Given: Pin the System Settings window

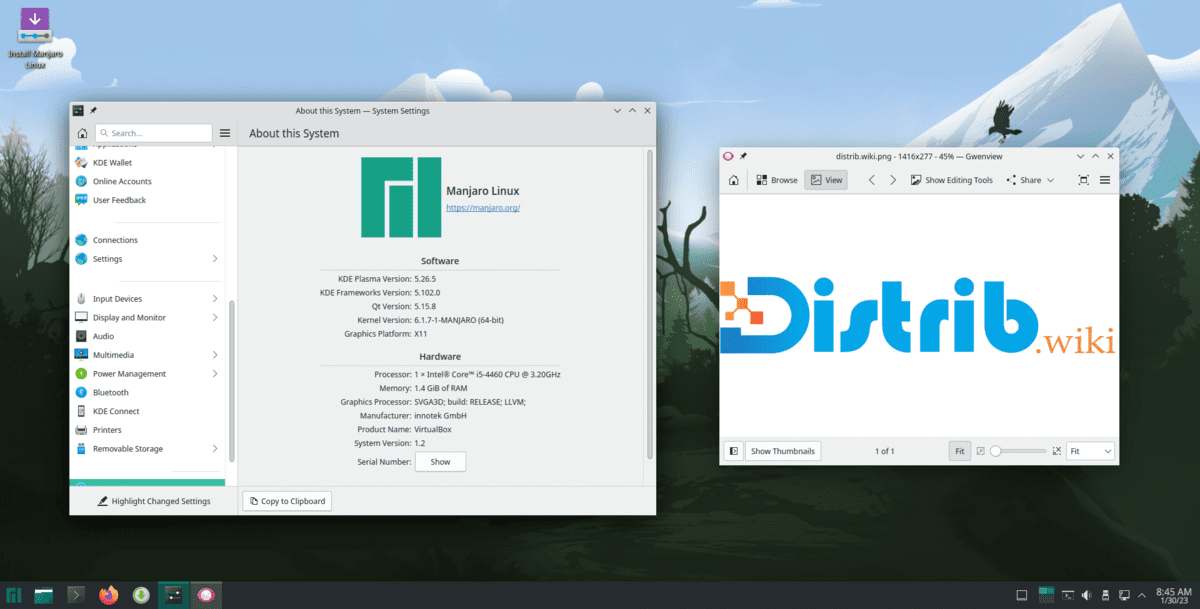Looking at the screenshot, I should tap(93, 110).
